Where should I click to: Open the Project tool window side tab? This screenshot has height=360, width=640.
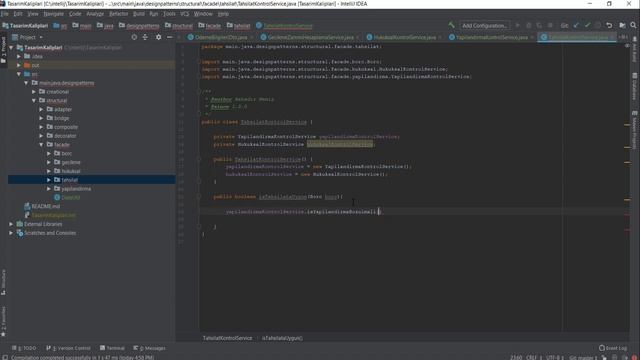pyautogui.click(x=4, y=50)
